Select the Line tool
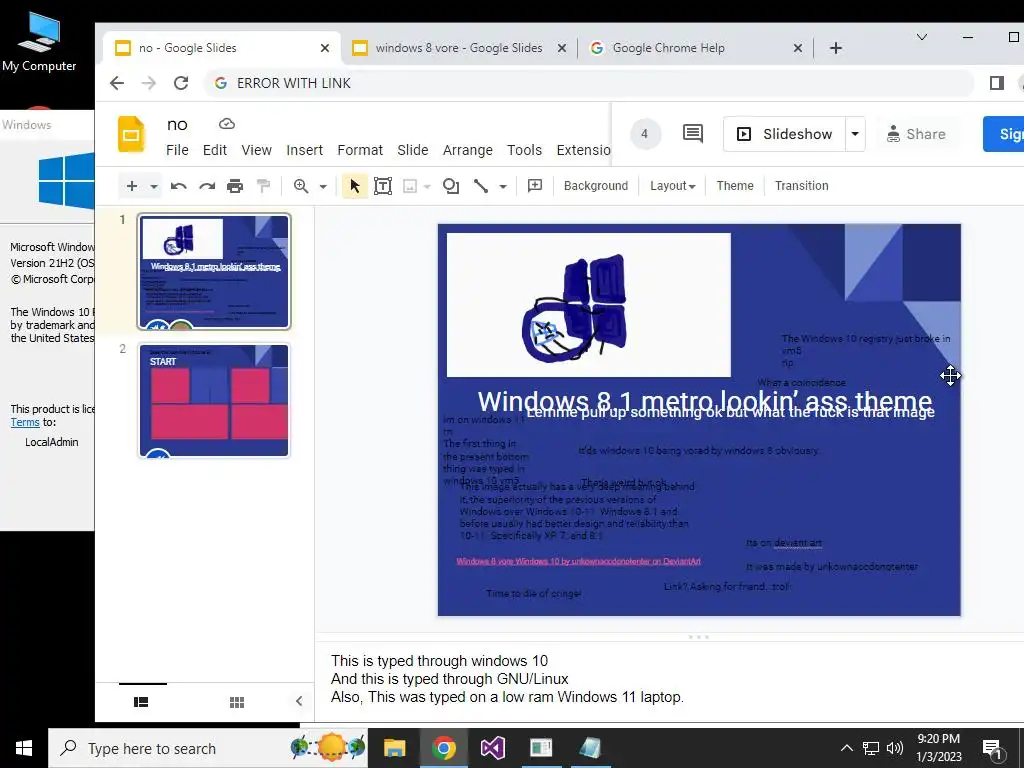The width and height of the screenshot is (1024, 768). (x=481, y=186)
